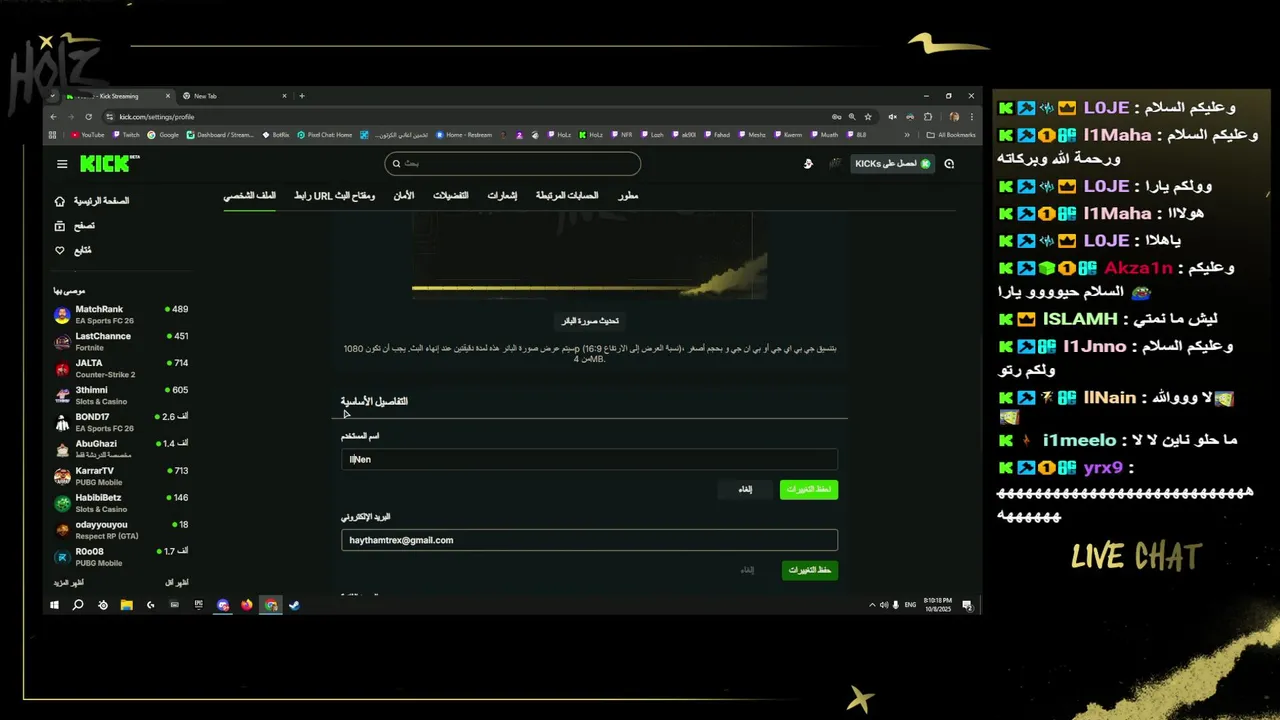1280x720 pixels.
Task: Open Firefox from the taskbar
Action: [x=247, y=605]
